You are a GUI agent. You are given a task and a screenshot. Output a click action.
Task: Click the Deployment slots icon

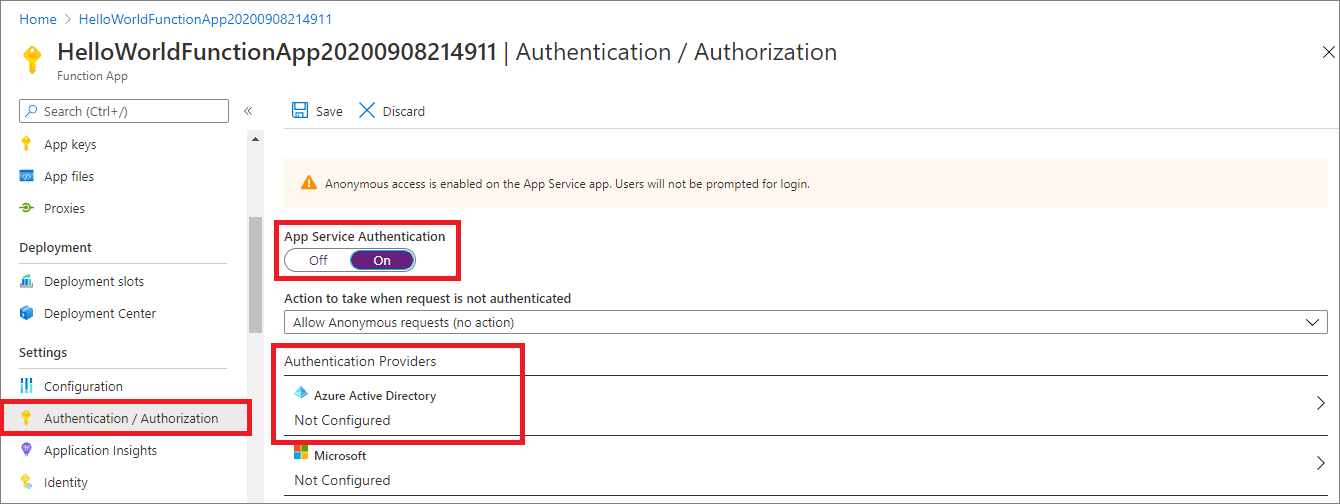click(x=27, y=282)
